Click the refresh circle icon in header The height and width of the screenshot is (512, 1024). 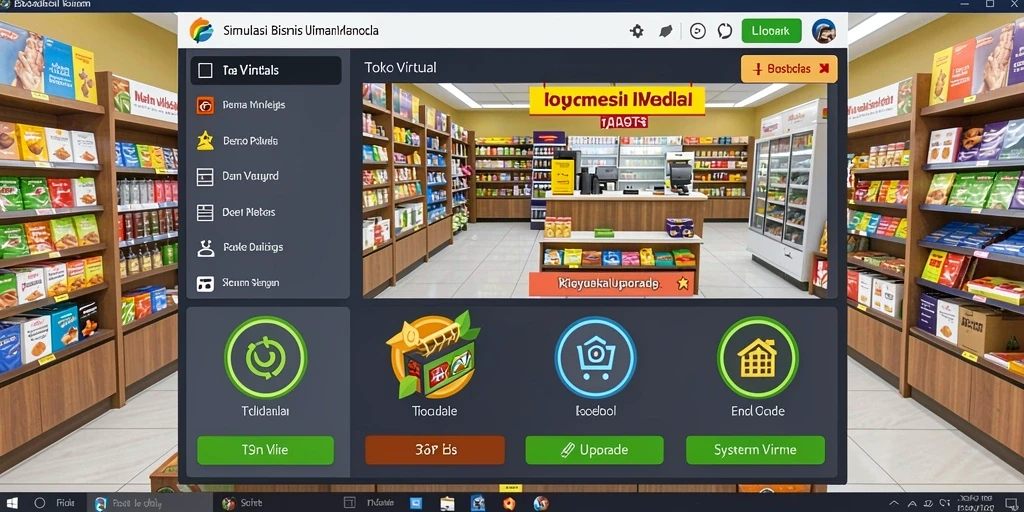(725, 31)
